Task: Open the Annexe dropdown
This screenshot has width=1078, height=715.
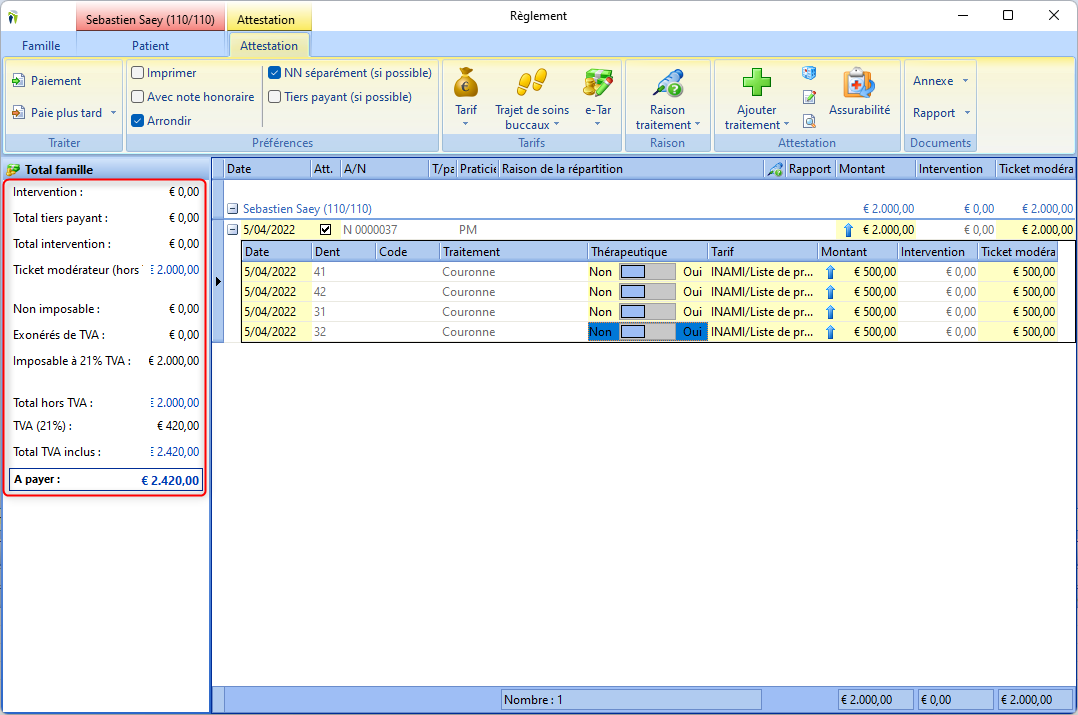Action: click(x=940, y=81)
